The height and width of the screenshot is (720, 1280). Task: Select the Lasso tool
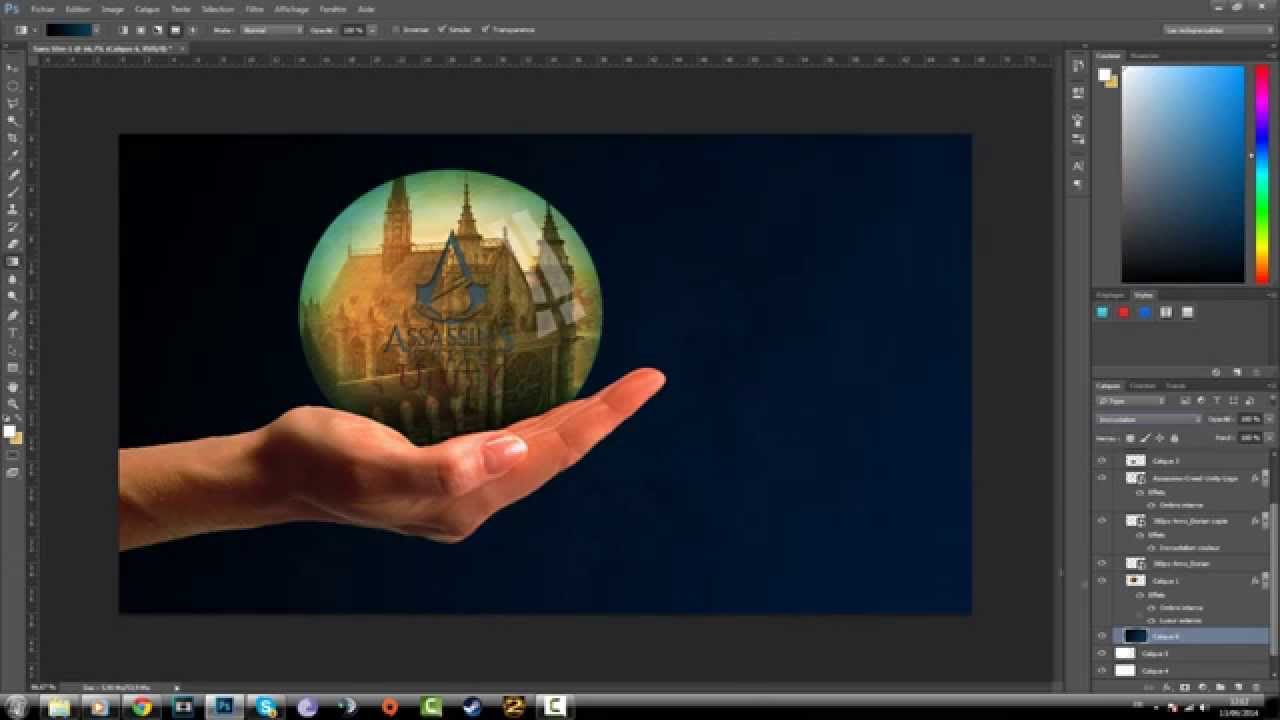coord(13,103)
